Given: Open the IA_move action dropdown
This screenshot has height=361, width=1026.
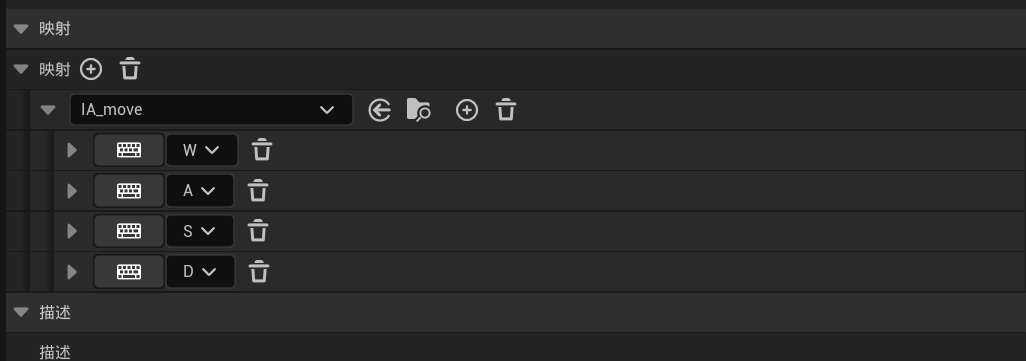Looking at the screenshot, I should click(x=211, y=110).
